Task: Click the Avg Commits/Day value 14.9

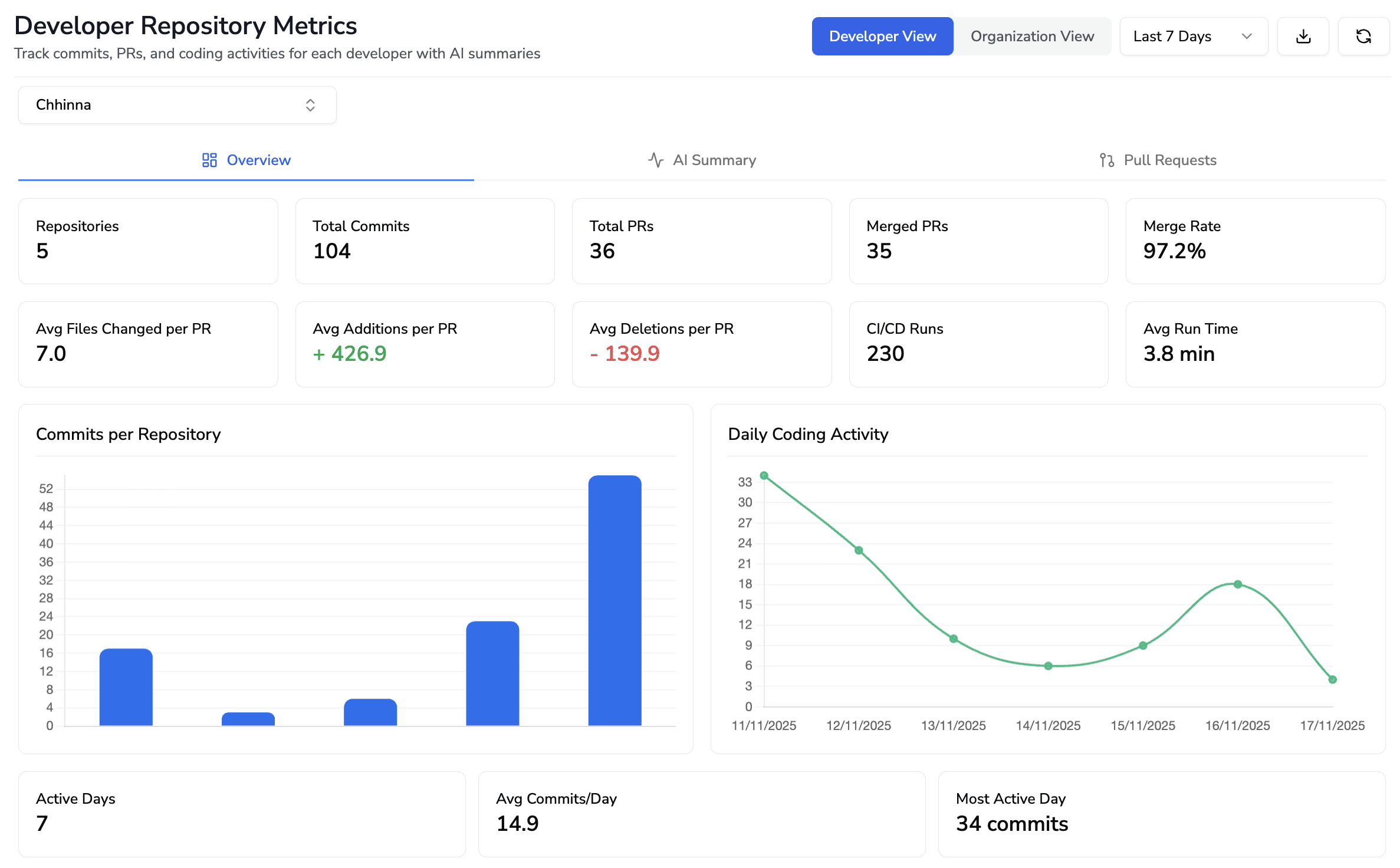Action: pyautogui.click(x=518, y=824)
